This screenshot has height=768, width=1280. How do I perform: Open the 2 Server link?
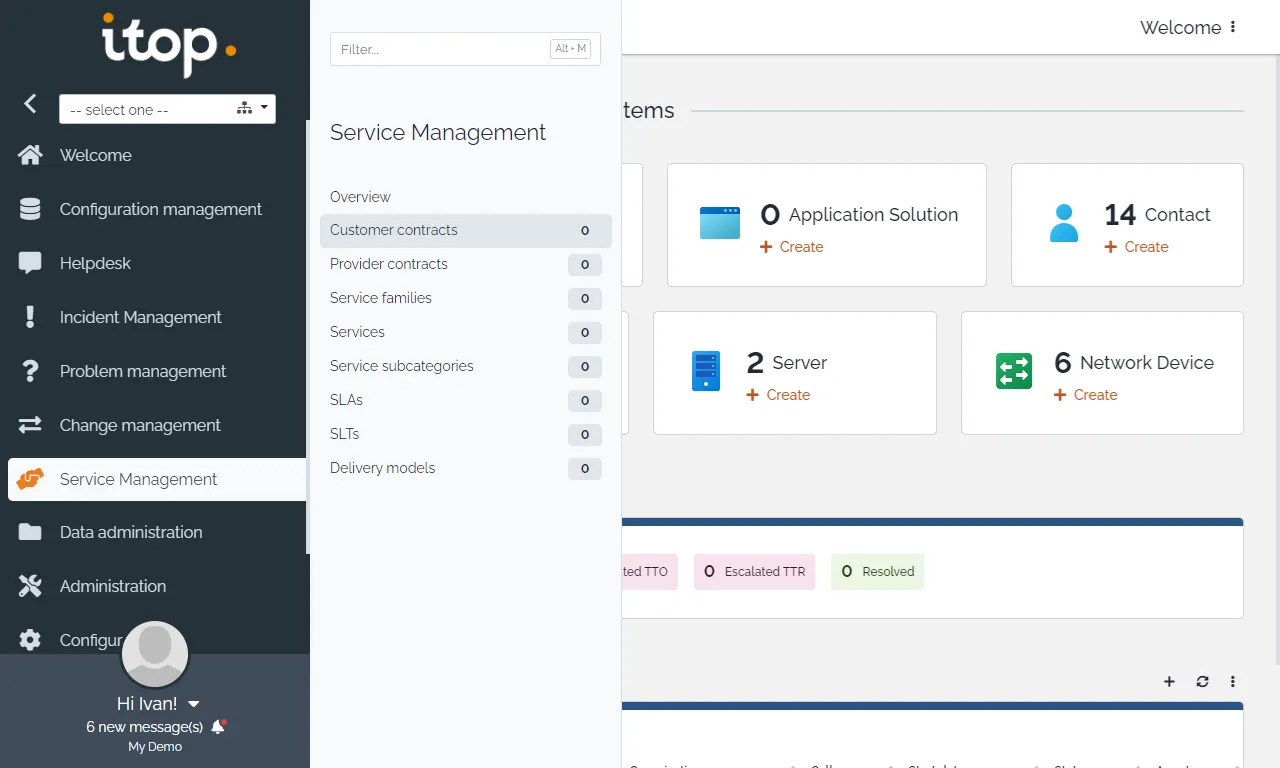tap(787, 363)
